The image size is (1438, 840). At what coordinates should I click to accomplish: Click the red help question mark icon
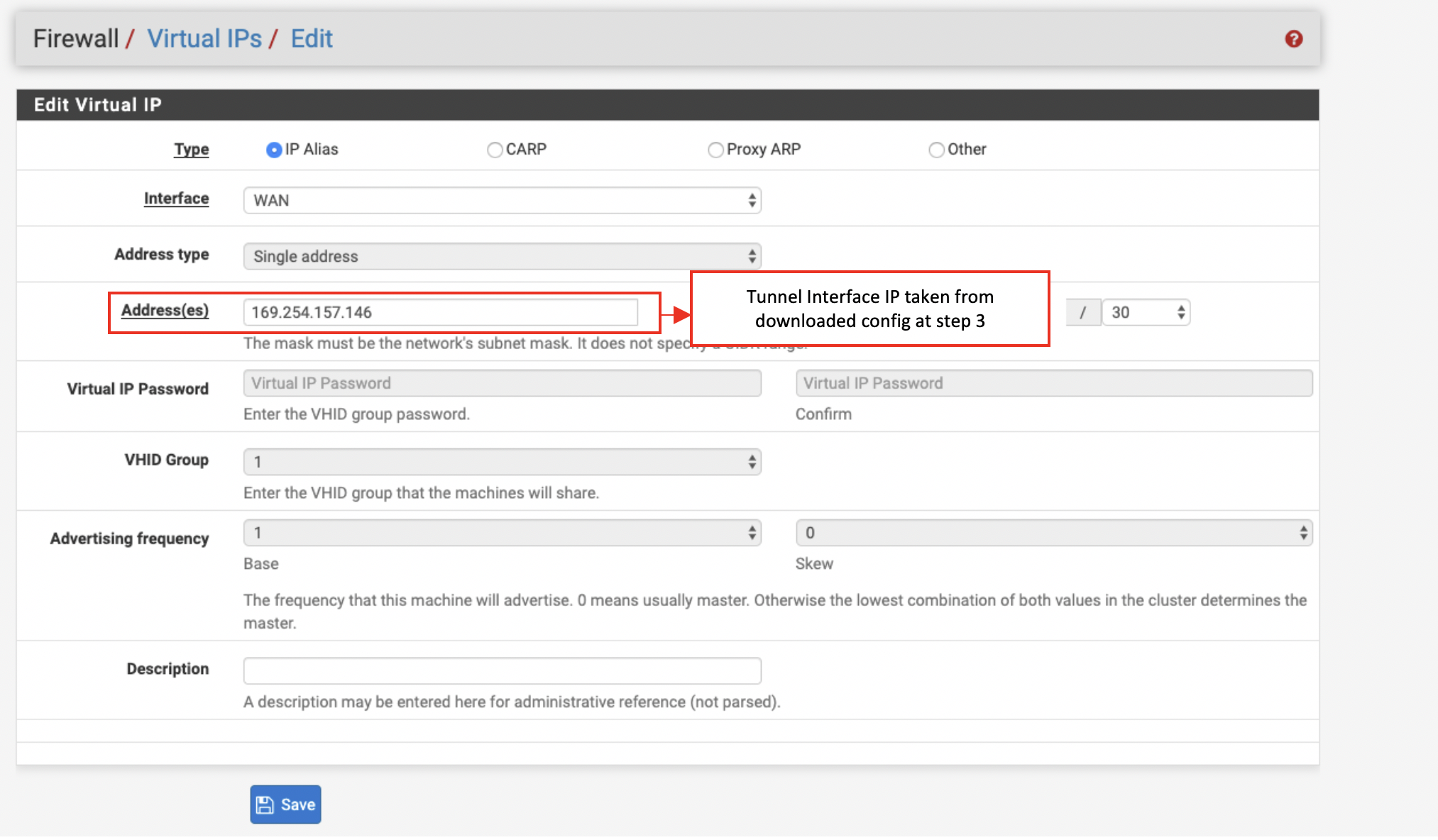pos(1293,39)
